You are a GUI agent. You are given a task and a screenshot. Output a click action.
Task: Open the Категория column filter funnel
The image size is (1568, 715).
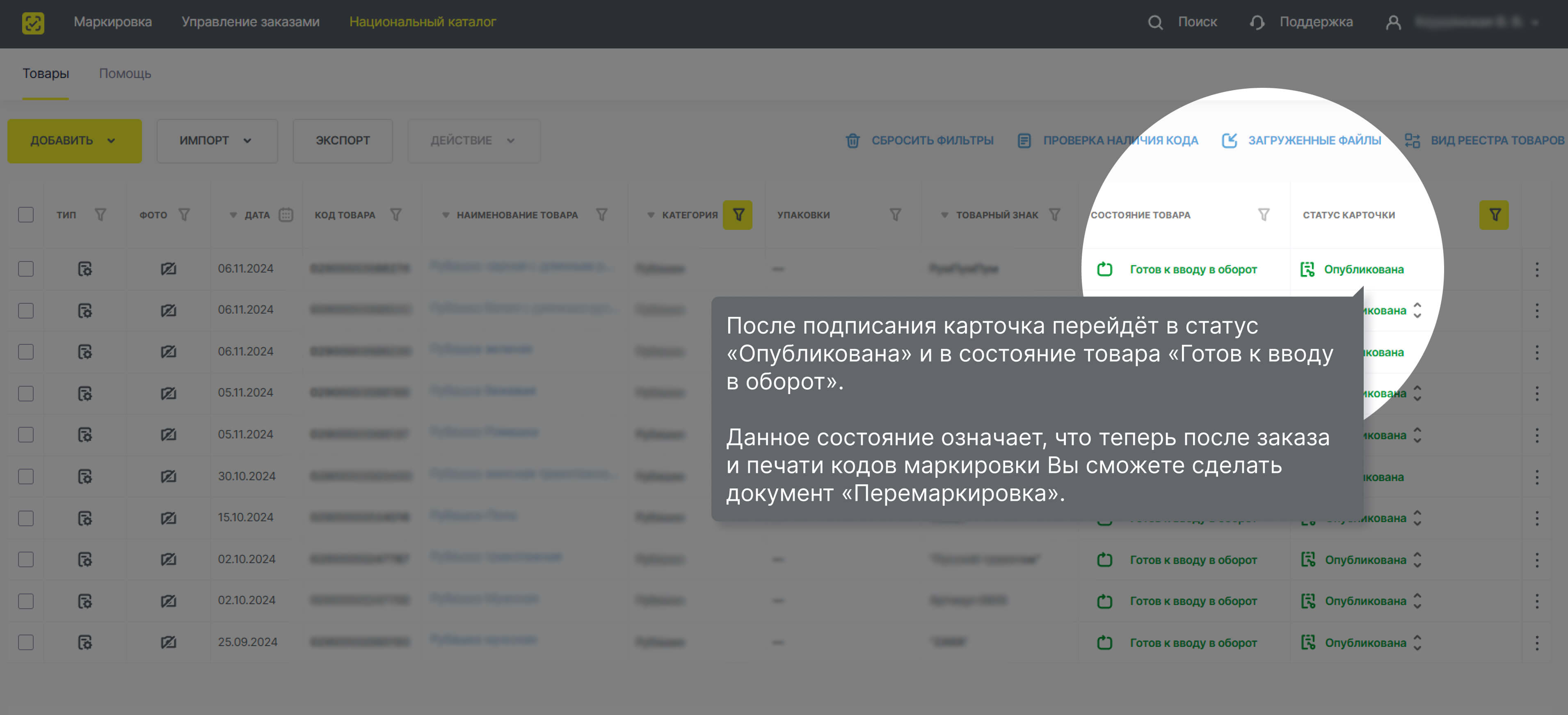738,214
